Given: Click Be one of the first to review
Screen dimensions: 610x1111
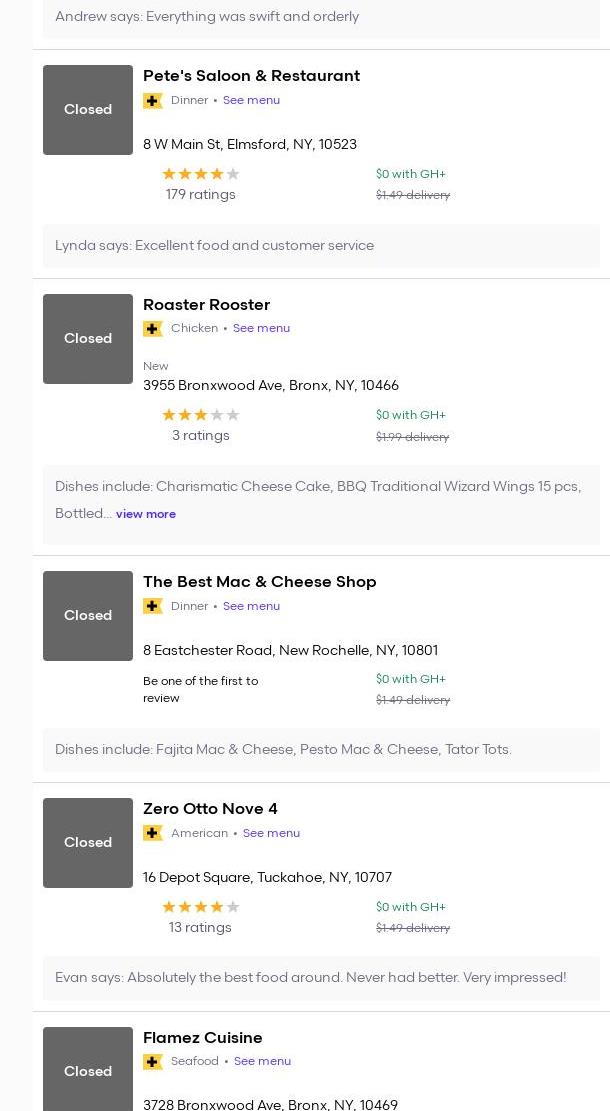Looking at the screenshot, I should [201, 689].
